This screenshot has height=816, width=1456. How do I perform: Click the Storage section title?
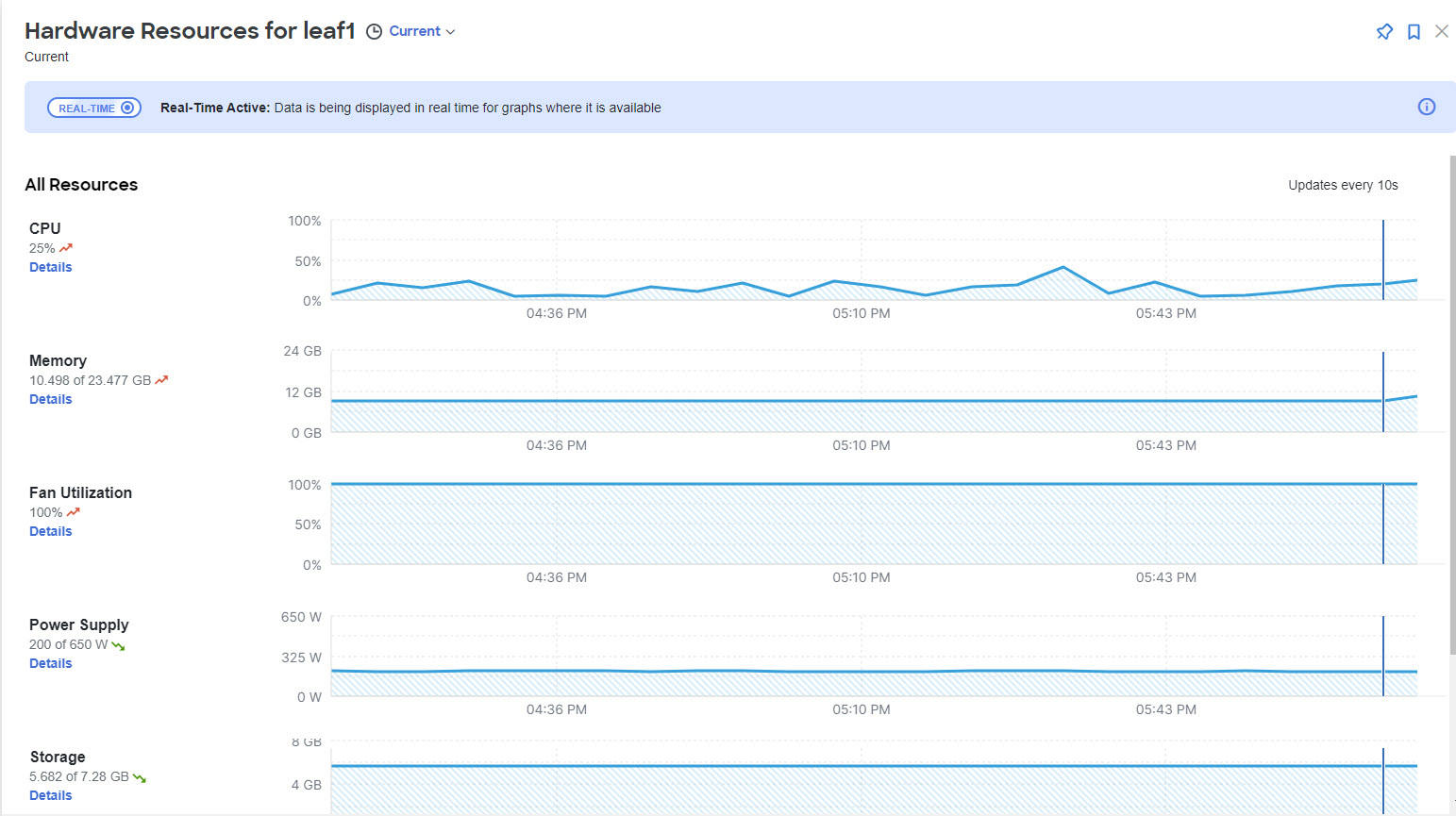(58, 757)
